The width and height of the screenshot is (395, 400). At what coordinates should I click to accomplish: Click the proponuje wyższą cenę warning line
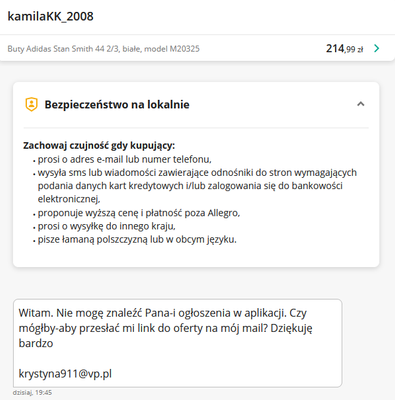click(139, 213)
